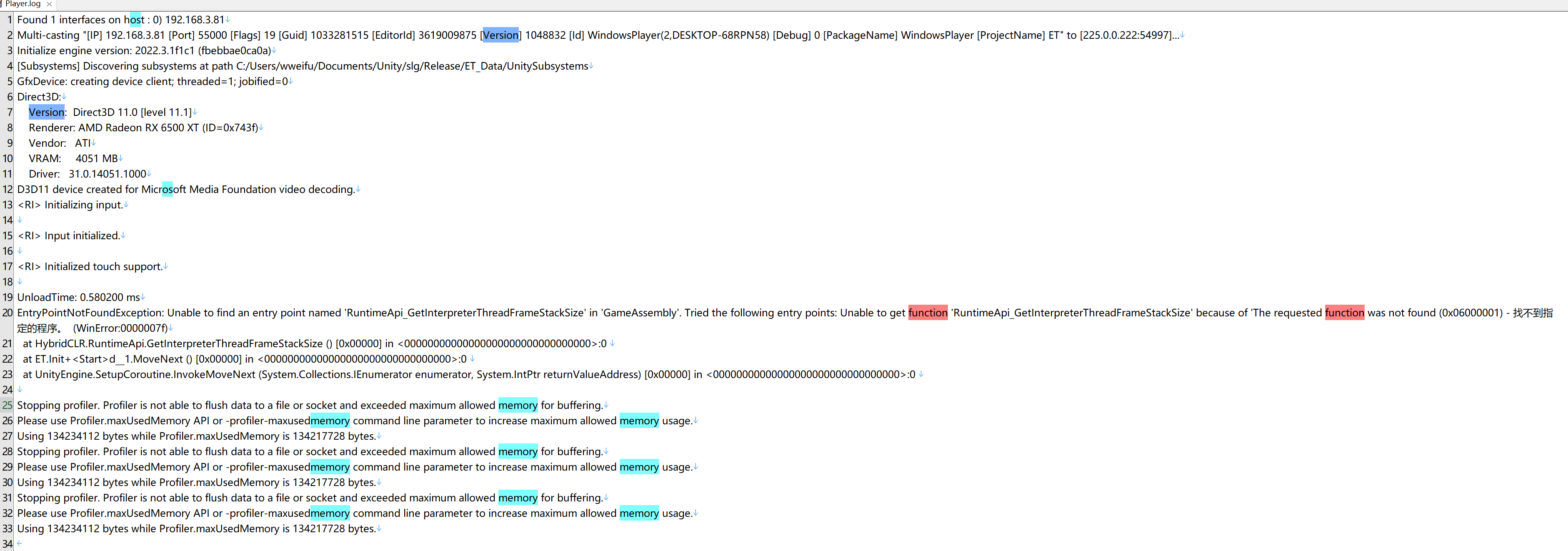Screen dimensions: 1568x551
Task: Click the highlighted Version label on line 7
Action: point(46,113)
